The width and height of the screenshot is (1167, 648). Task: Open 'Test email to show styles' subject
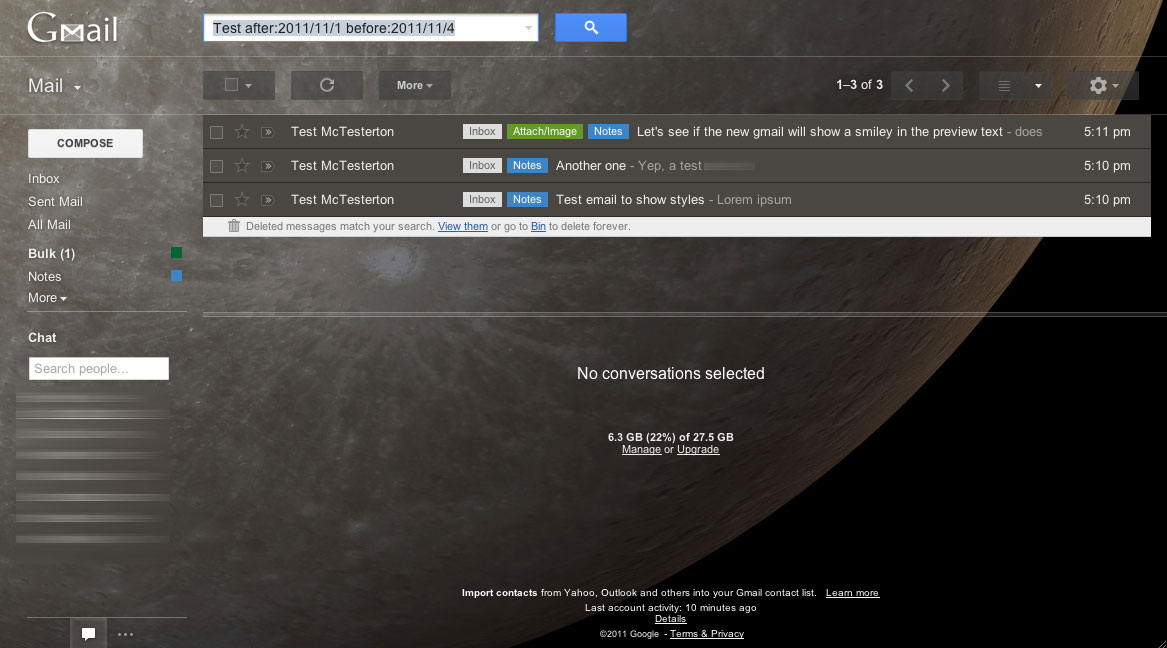pos(630,200)
